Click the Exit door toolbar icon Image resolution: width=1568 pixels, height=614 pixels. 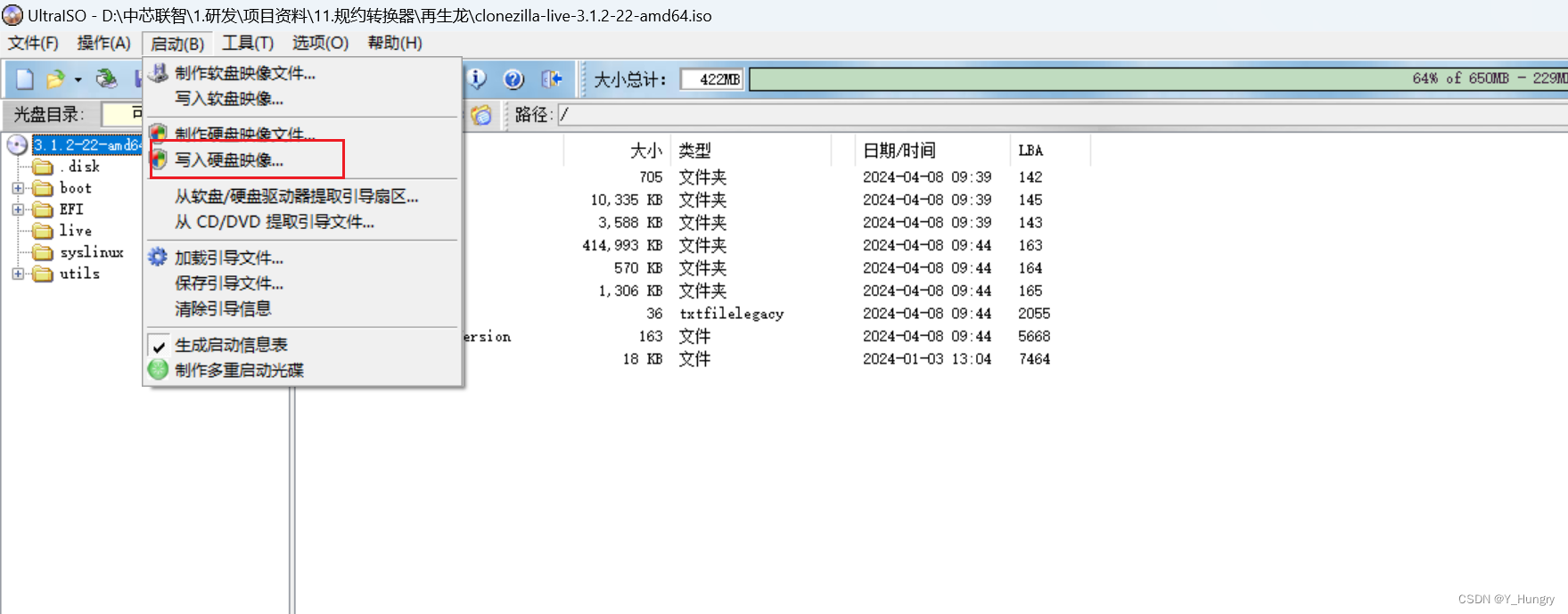pos(552,79)
